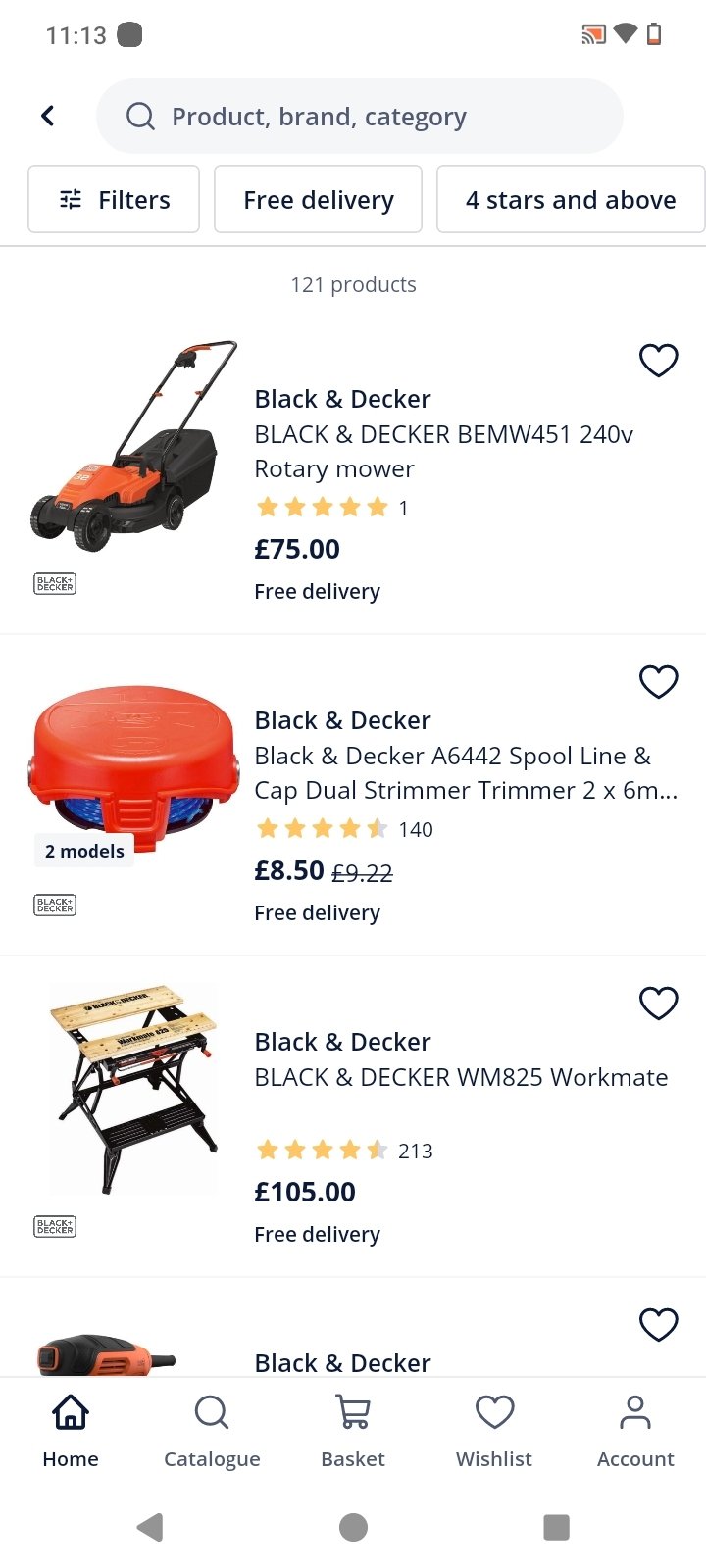
Task: Open the Catalogue tab
Action: click(212, 1432)
